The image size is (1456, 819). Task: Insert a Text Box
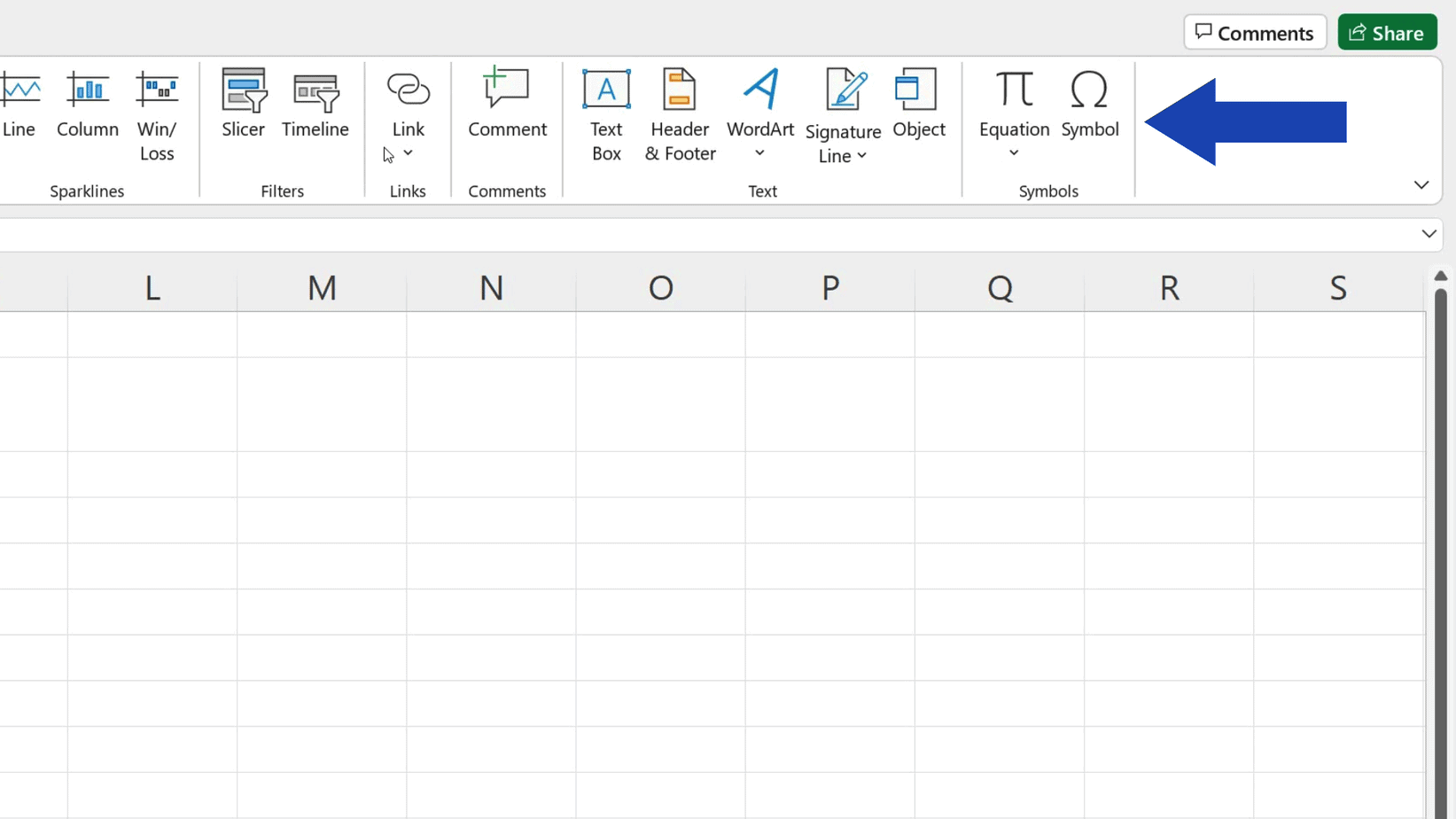606,115
